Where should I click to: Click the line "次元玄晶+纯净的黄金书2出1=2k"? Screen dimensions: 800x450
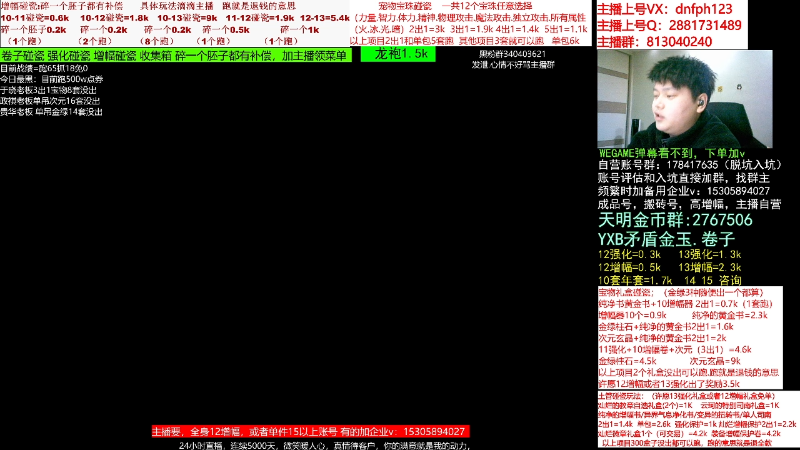(x=662, y=338)
